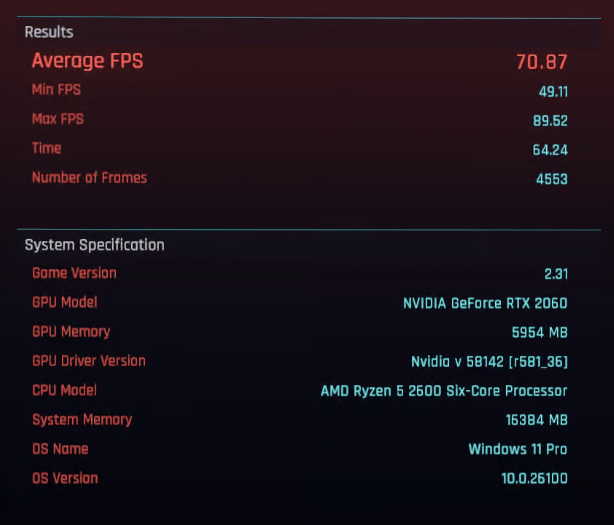Click the GPU Memory label
The image size is (614, 525).
71,332
